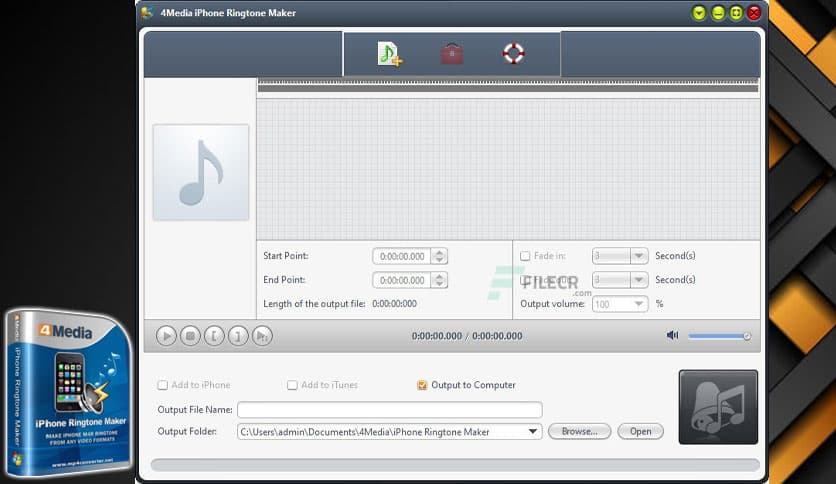Set end point with right bracket button
This screenshot has width=836, height=484.
point(238,336)
